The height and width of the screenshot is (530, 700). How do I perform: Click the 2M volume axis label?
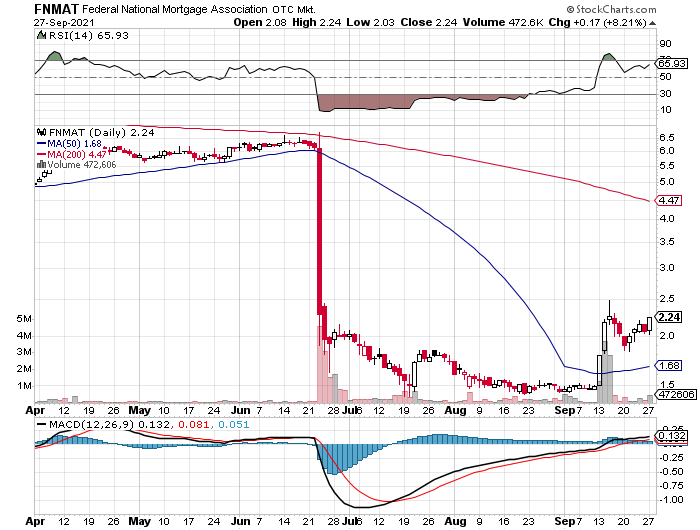point(24,369)
